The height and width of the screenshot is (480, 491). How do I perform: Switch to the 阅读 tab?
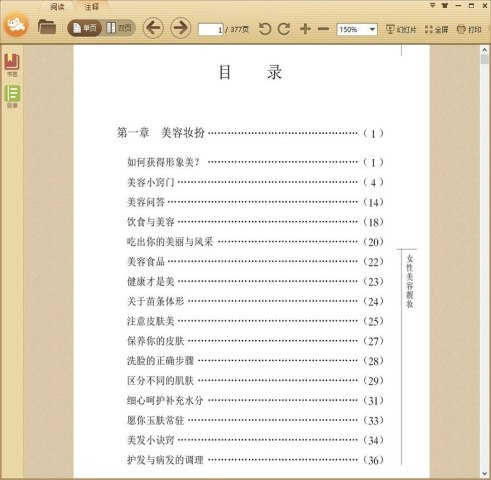click(x=57, y=6)
